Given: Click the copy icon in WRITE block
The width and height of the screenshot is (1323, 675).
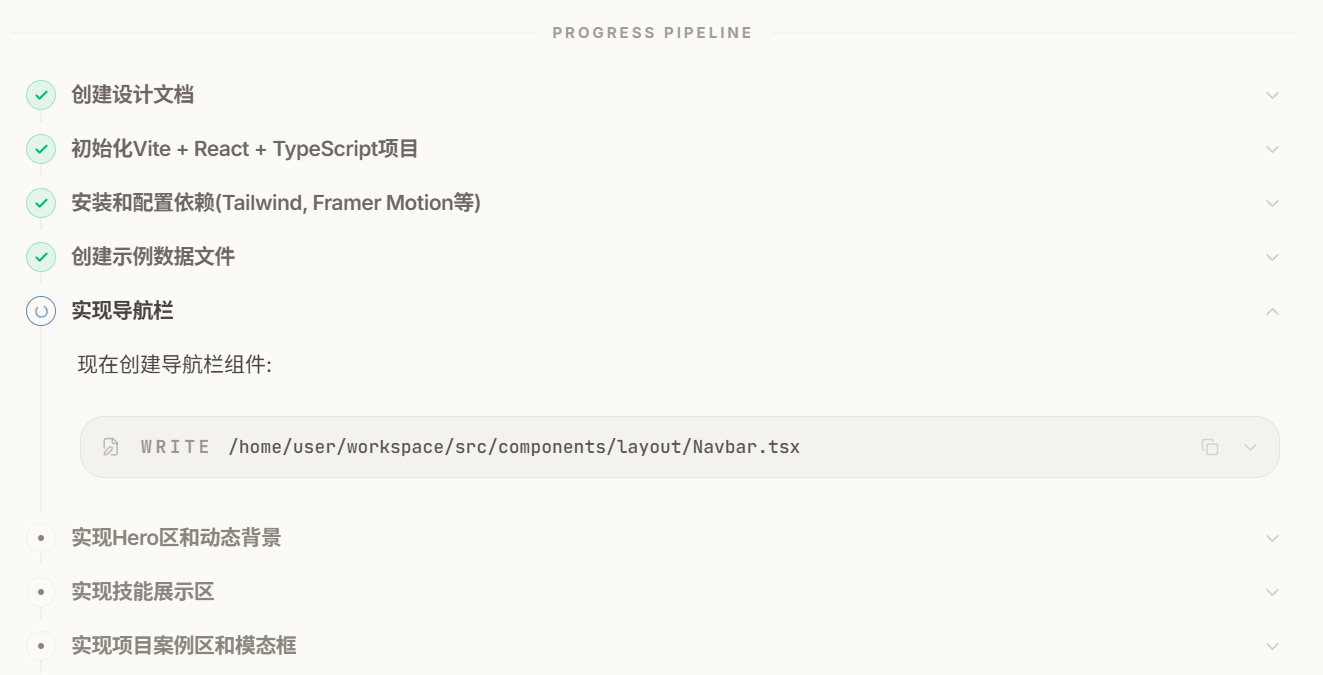Looking at the screenshot, I should [x=1210, y=447].
